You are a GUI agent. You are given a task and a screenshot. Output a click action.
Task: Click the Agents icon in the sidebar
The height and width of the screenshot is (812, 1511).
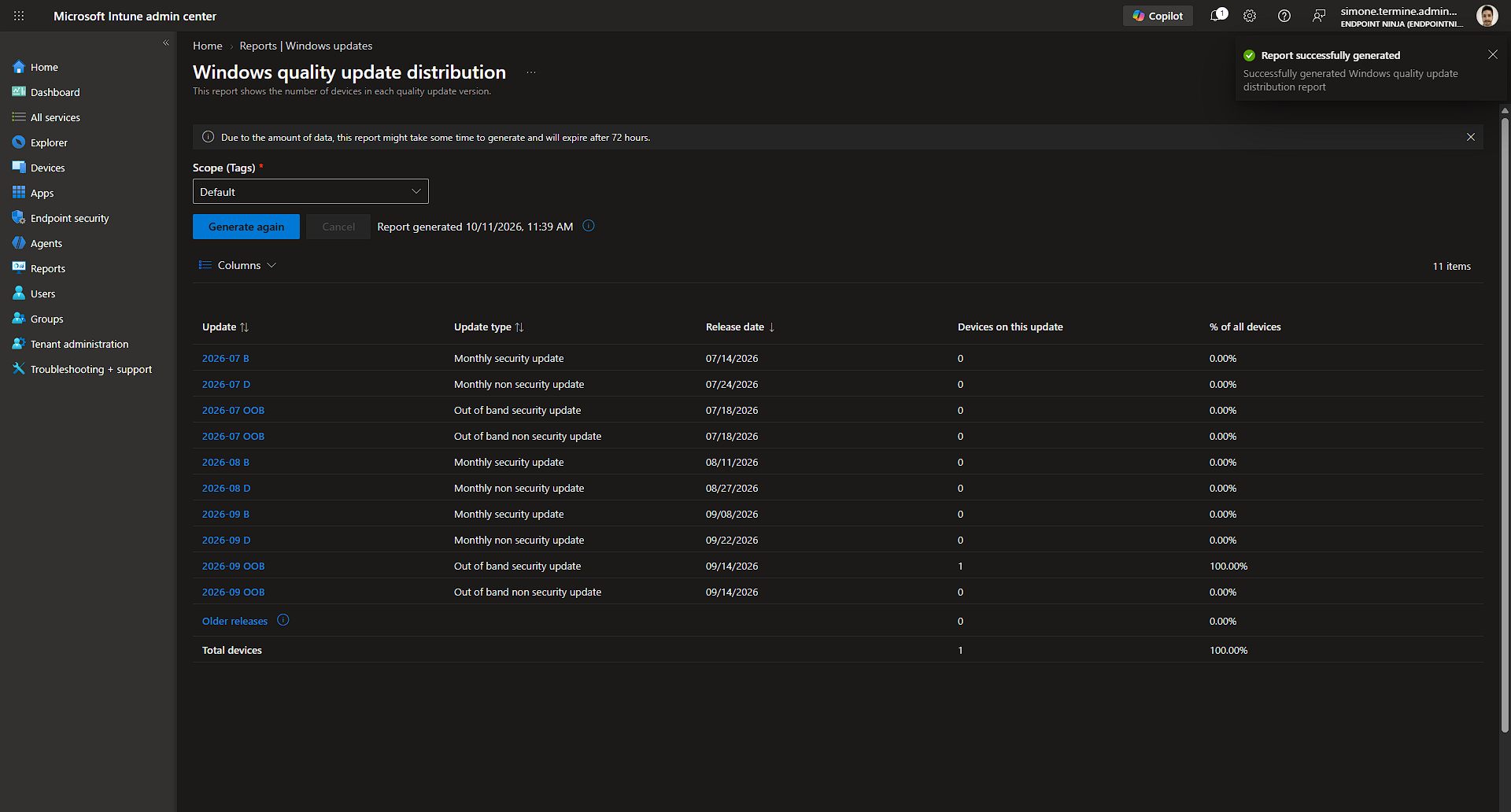[19, 243]
